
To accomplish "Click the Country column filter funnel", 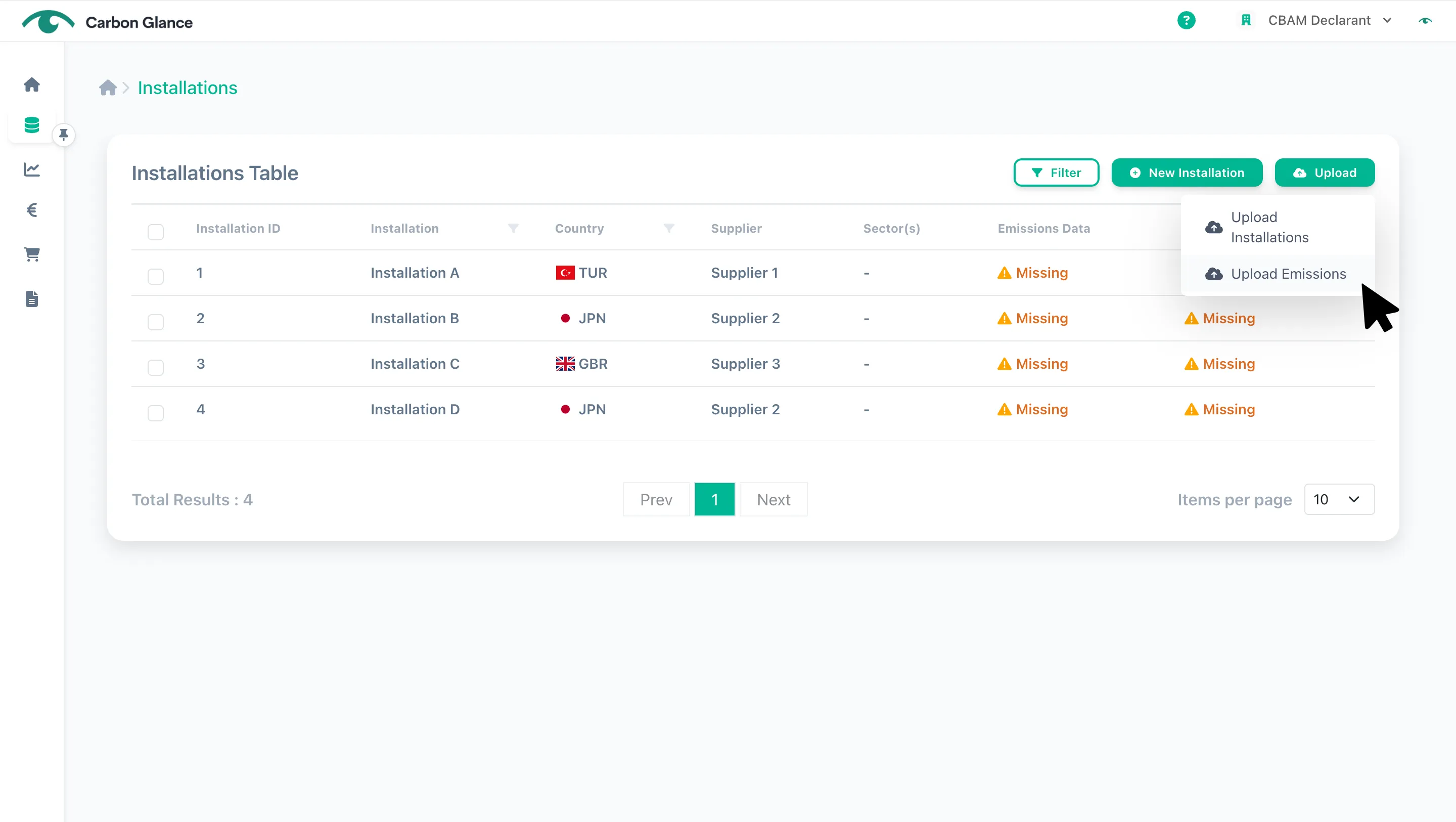I will [x=669, y=228].
